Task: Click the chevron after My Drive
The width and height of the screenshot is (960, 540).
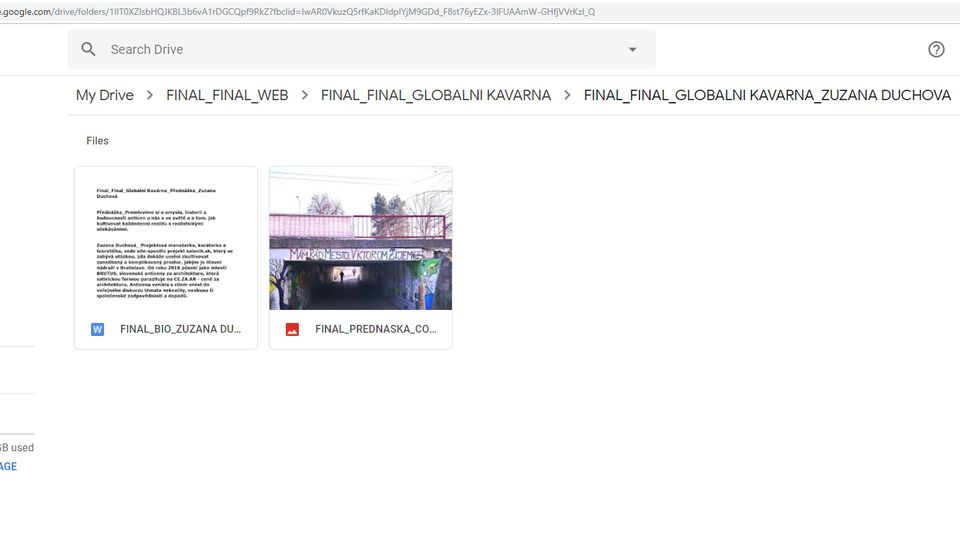Action: click(x=150, y=95)
